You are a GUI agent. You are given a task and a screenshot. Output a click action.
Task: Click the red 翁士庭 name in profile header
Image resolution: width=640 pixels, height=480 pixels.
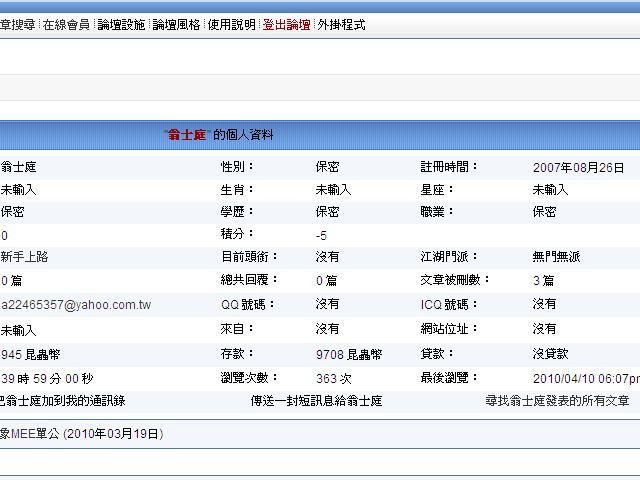[186, 135]
